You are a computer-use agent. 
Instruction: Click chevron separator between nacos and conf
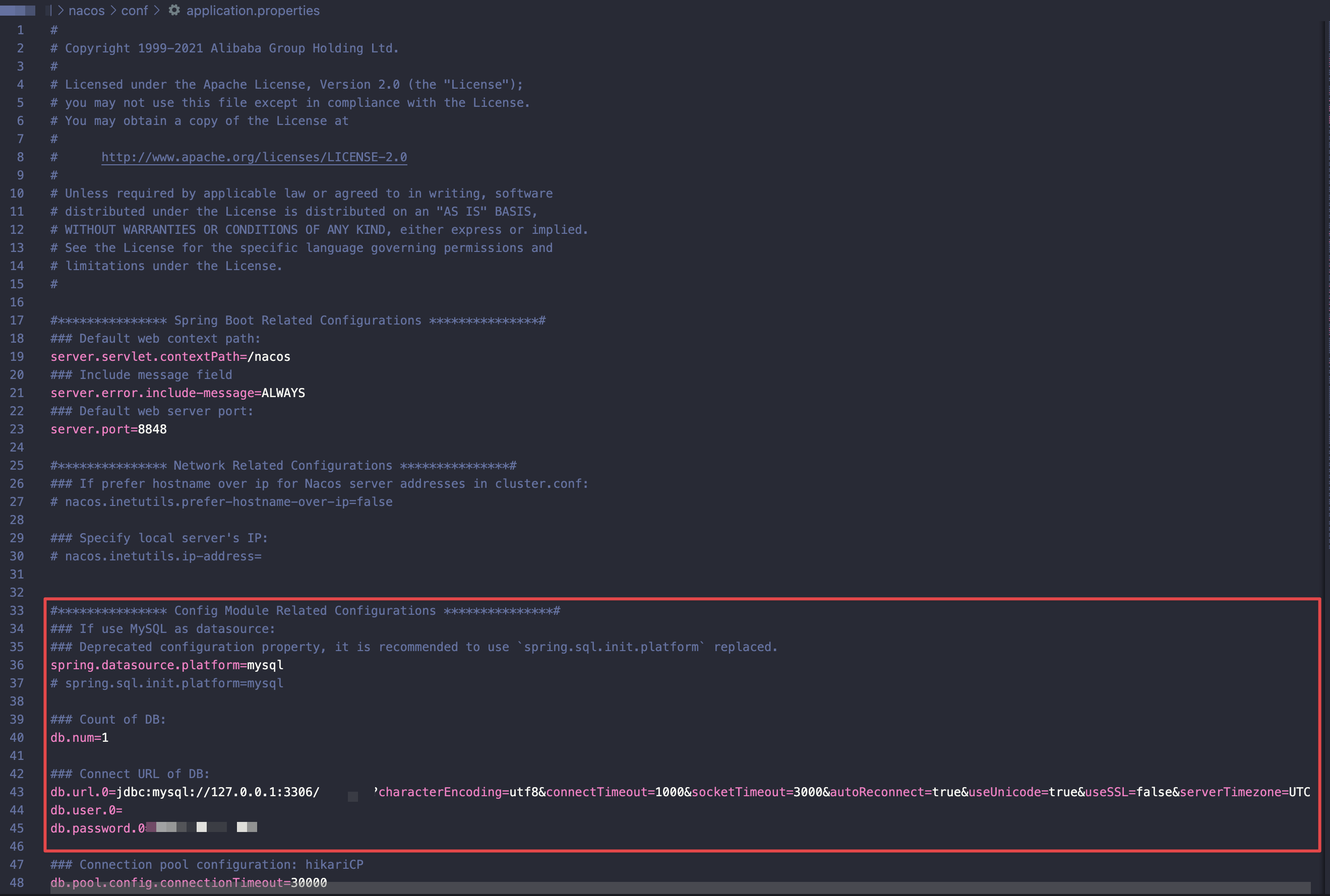[x=113, y=10]
